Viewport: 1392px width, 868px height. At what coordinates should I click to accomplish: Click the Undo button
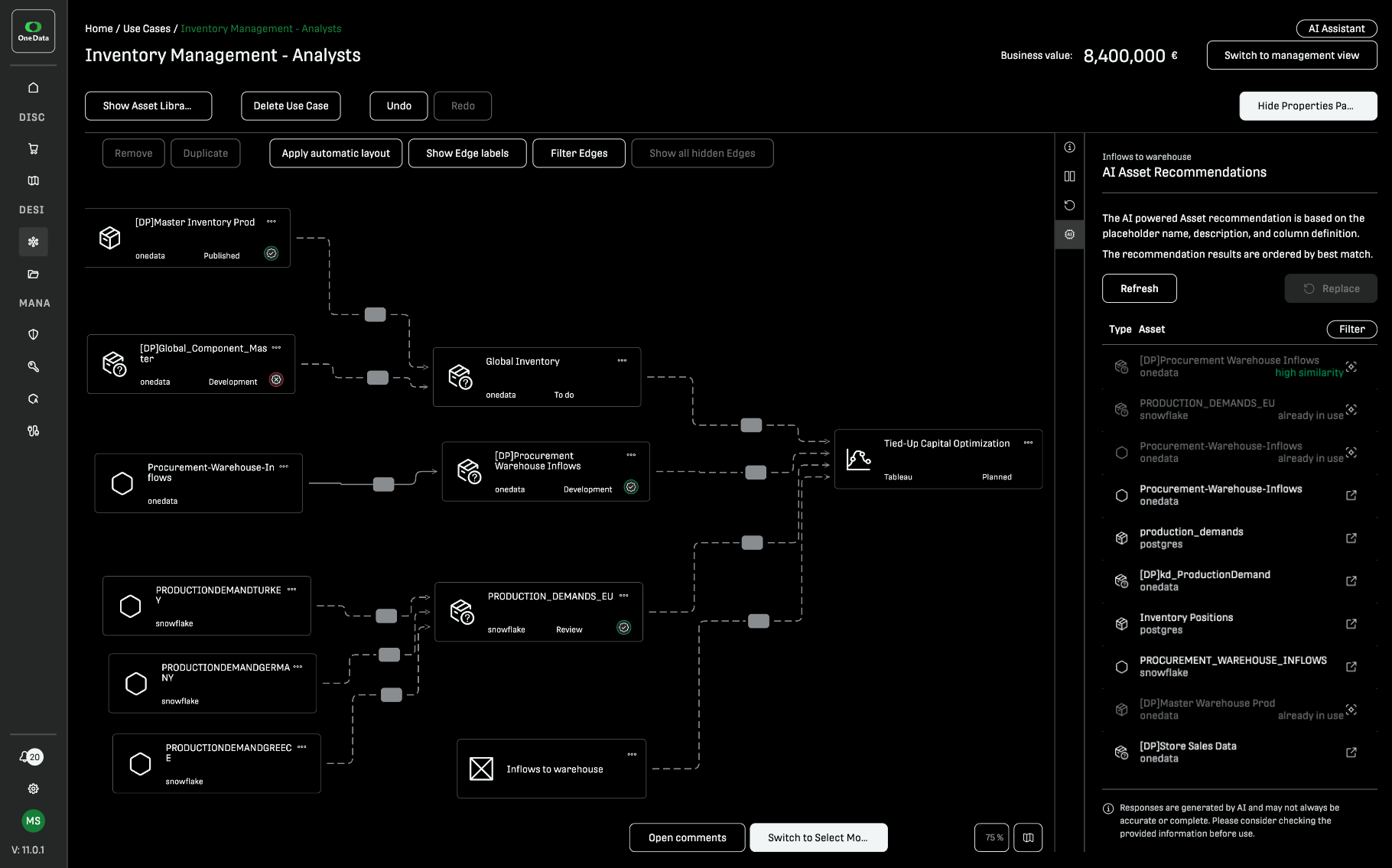click(x=398, y=106)
